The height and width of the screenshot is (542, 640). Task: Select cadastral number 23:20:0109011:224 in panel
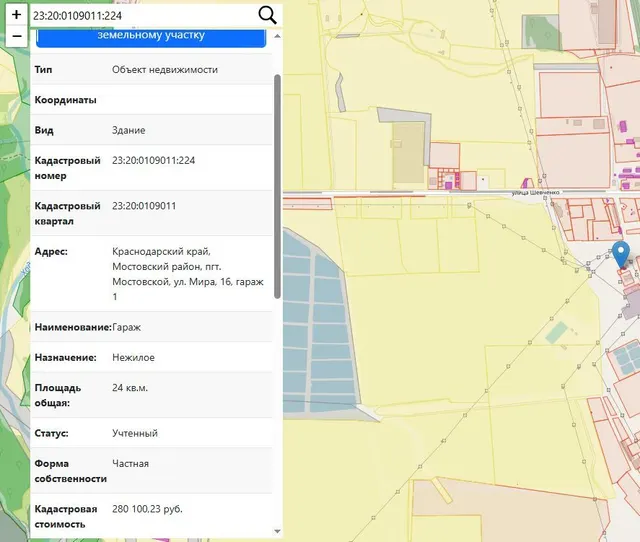[x=153, y=160]
